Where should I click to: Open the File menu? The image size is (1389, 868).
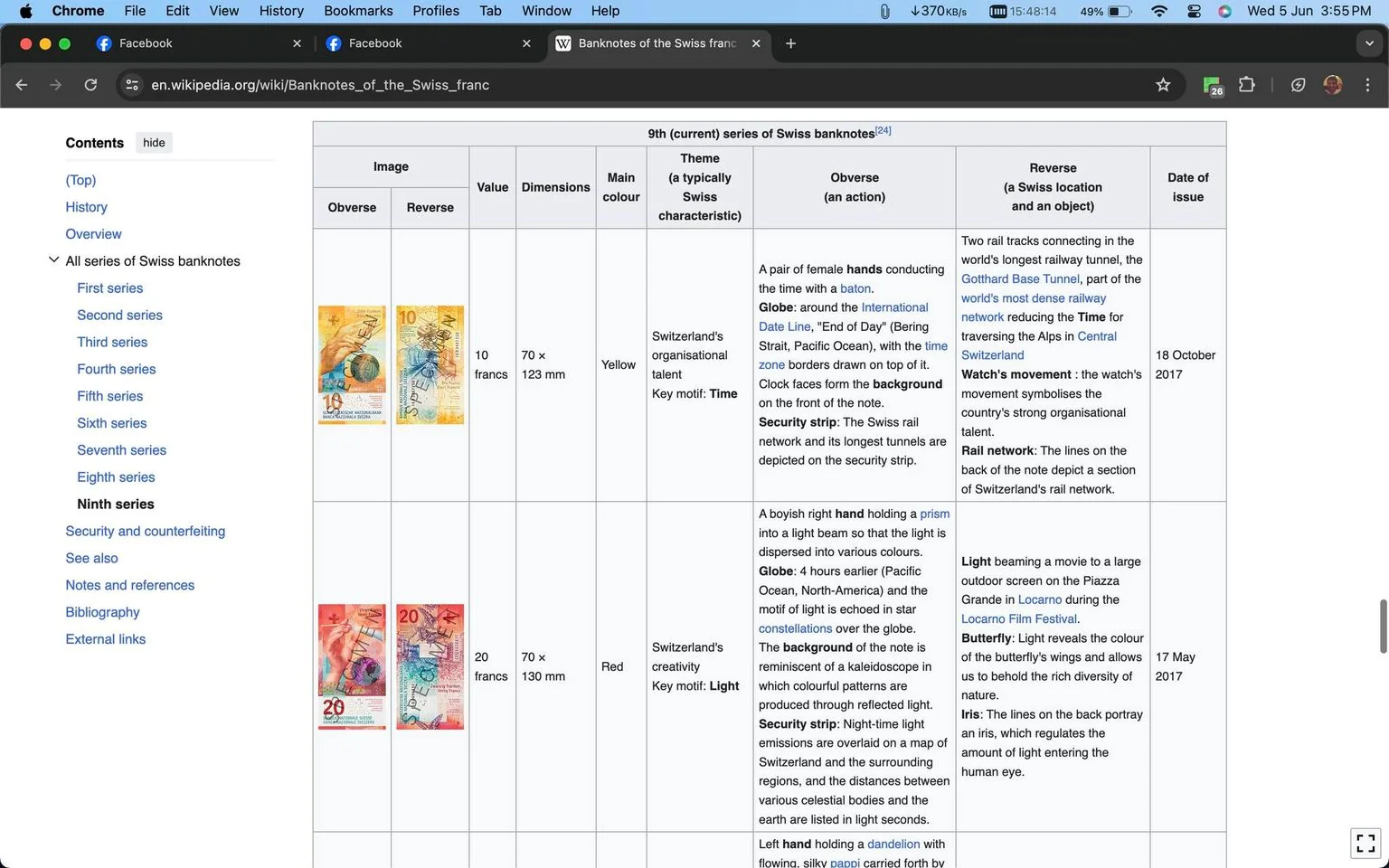pyautogui.click(x=135, y=11)
